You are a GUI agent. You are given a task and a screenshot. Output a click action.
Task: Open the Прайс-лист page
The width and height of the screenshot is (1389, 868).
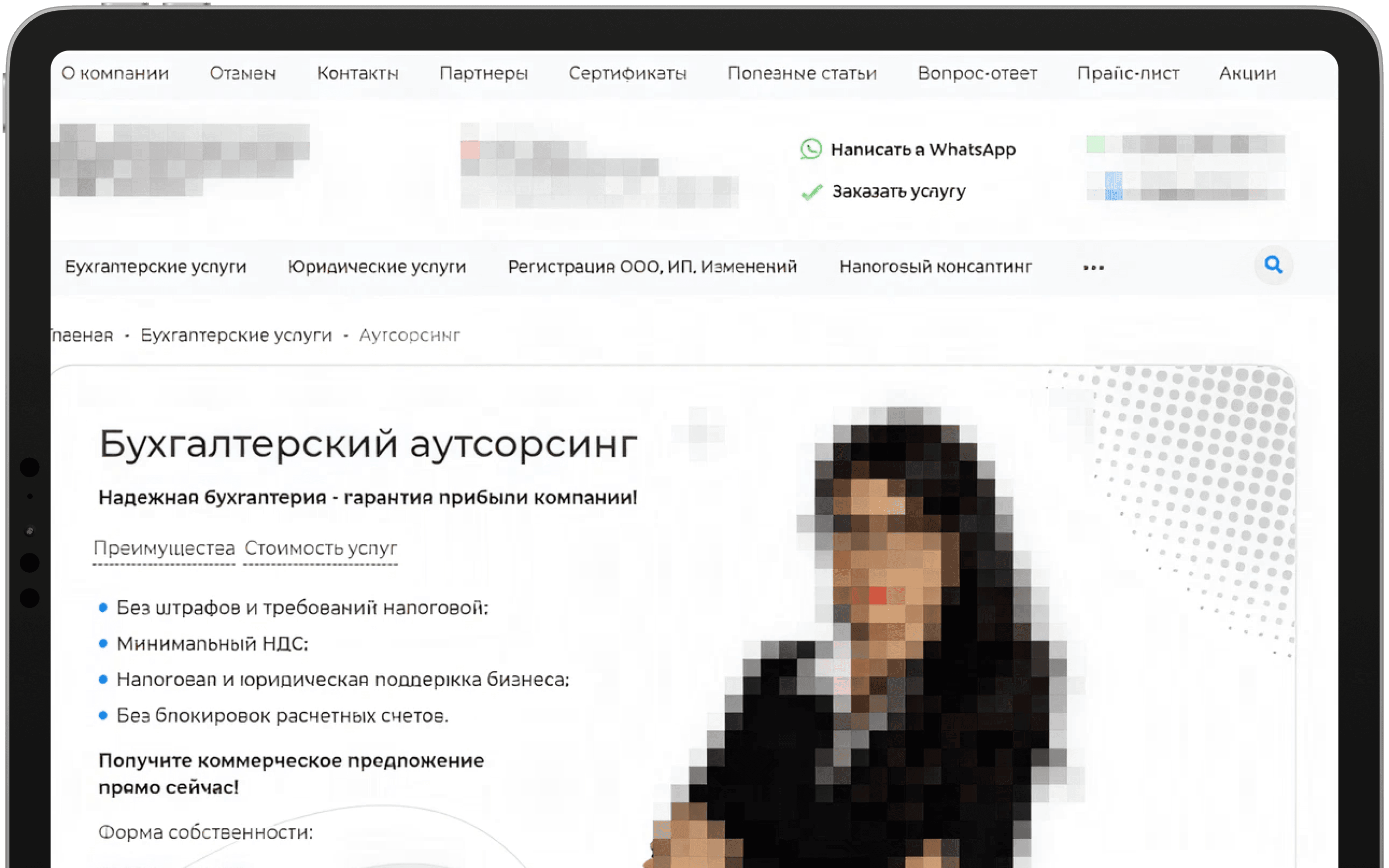(x=1128, y=73)
